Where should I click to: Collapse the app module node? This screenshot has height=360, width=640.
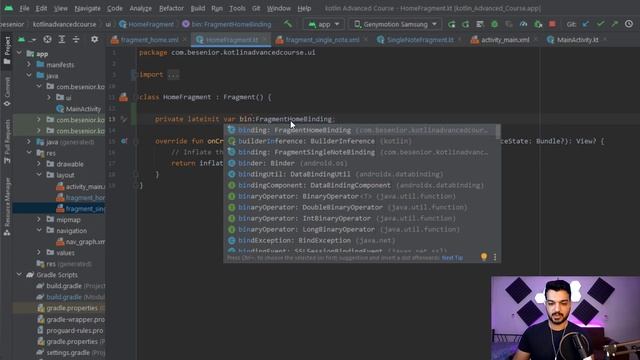click(19, 53)
